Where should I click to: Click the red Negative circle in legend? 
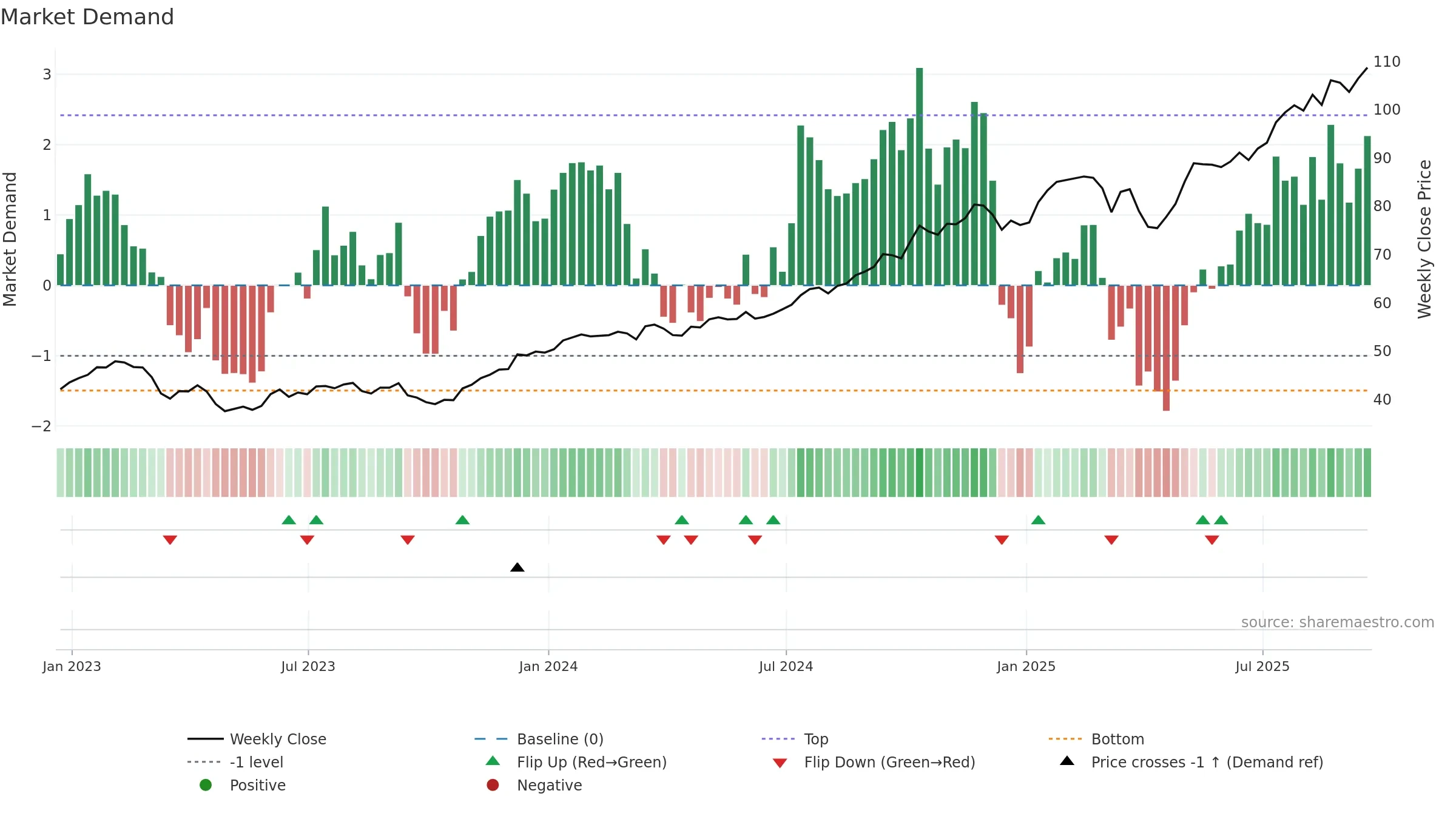pyautogui.click(x=493, y=785)
